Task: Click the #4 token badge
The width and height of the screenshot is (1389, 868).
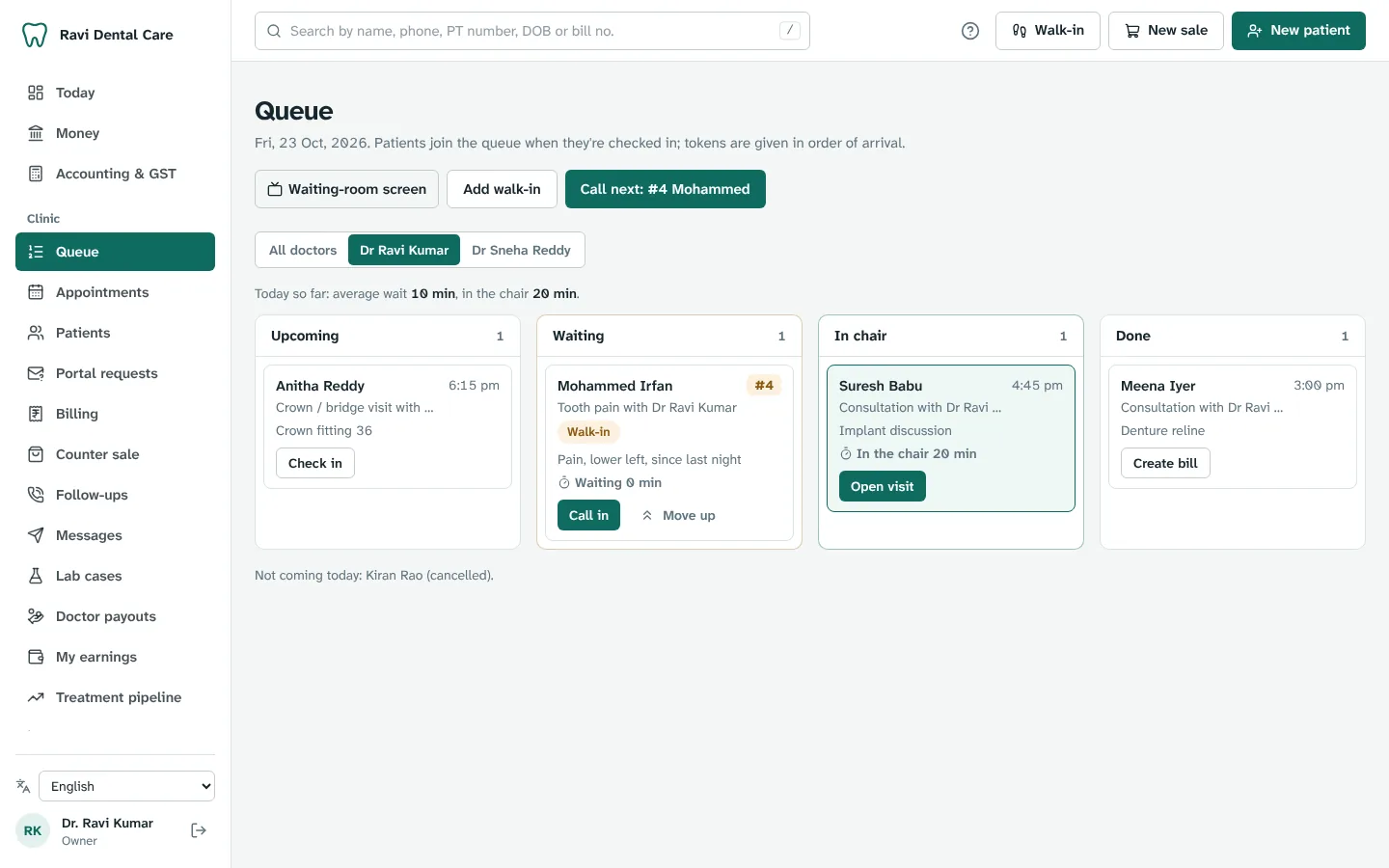Action: click(764, 385)
